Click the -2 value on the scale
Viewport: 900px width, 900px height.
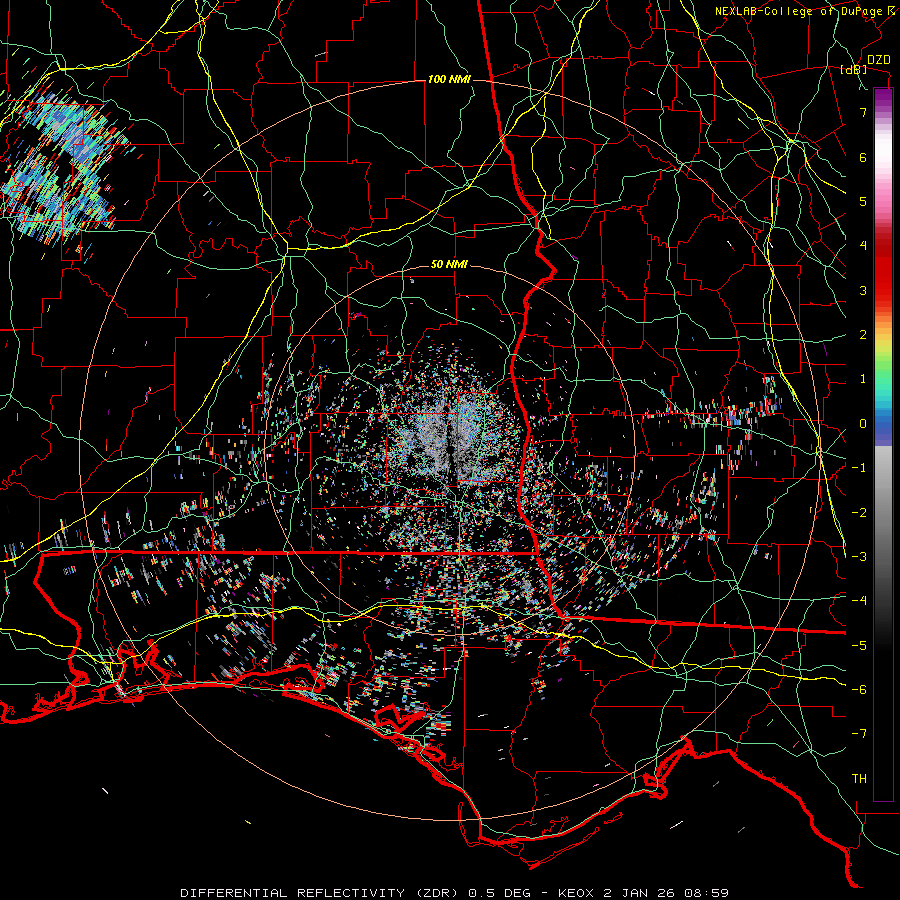coord(859,513)
